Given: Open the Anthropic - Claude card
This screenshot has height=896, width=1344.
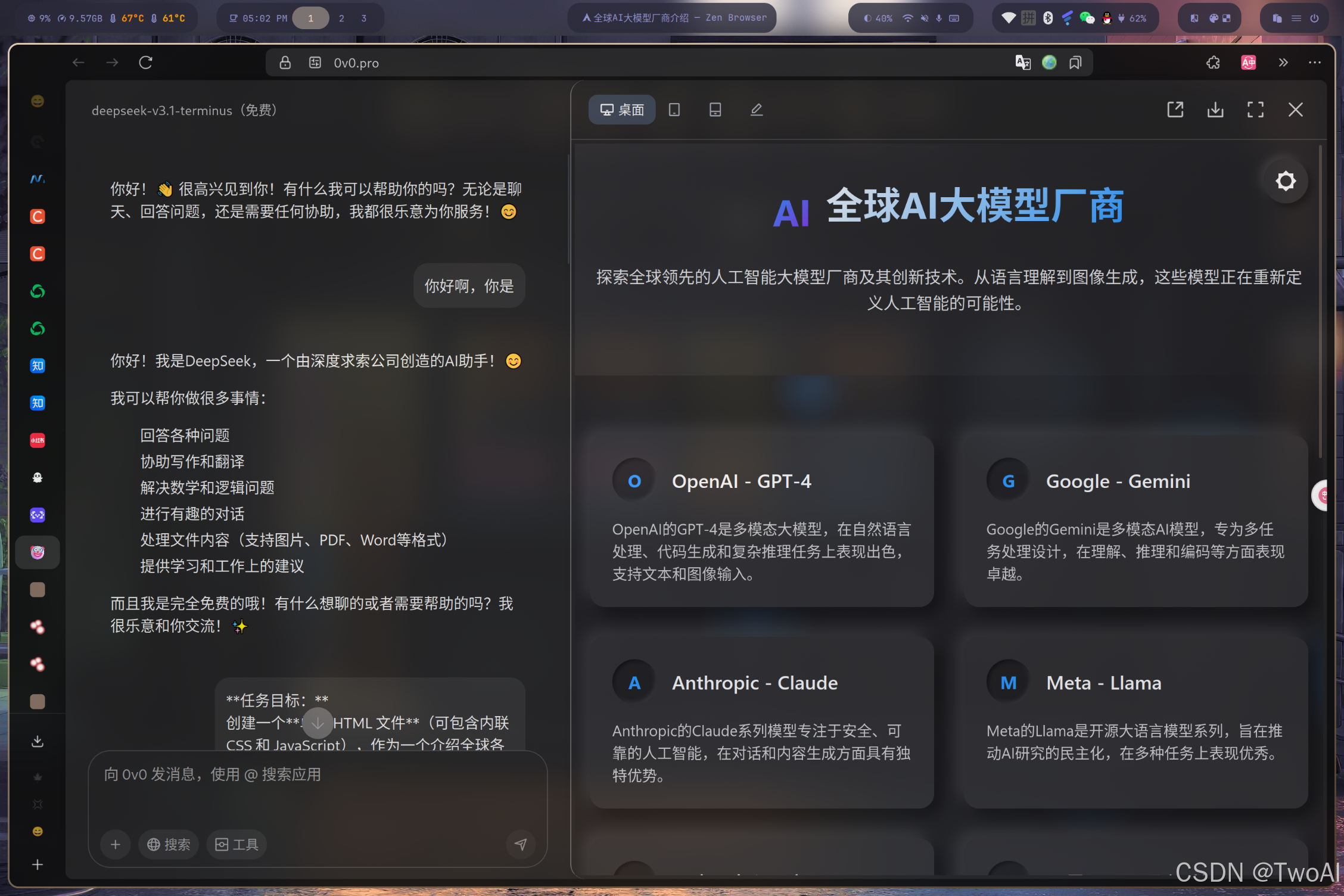Looking at the screenshot, I should point(761,722).
